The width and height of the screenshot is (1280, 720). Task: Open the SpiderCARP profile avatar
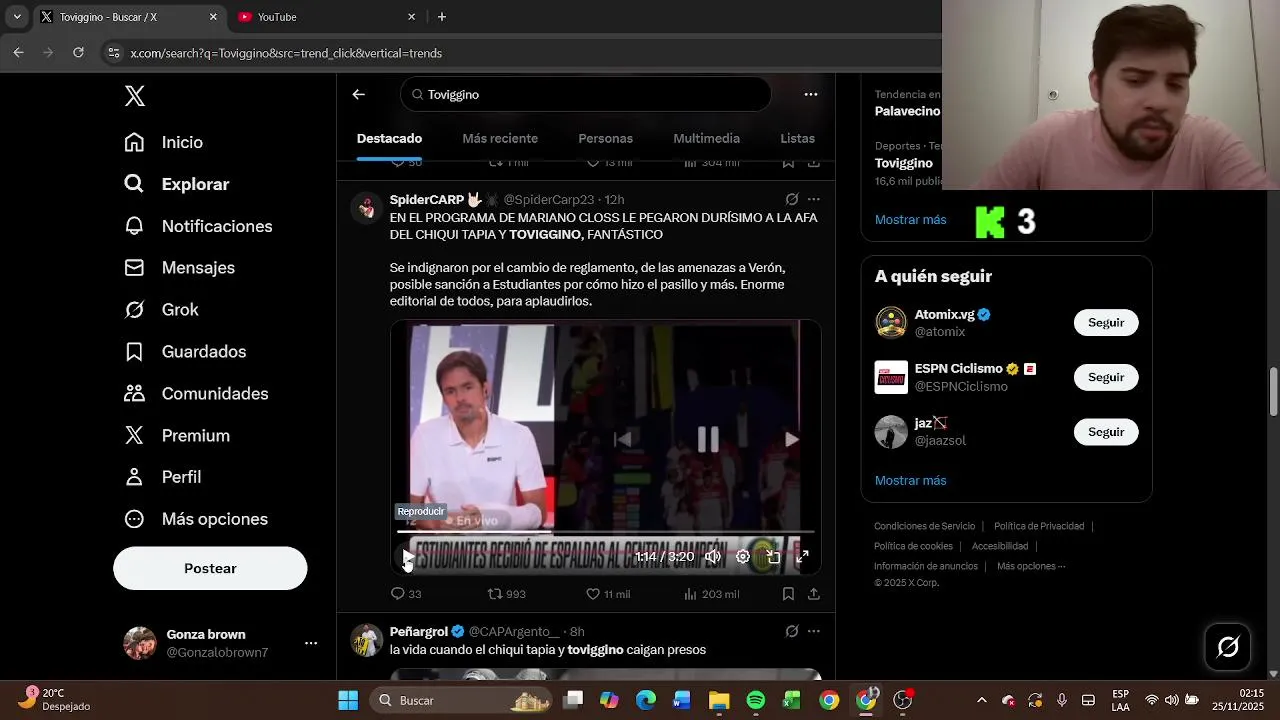(367, 208)
